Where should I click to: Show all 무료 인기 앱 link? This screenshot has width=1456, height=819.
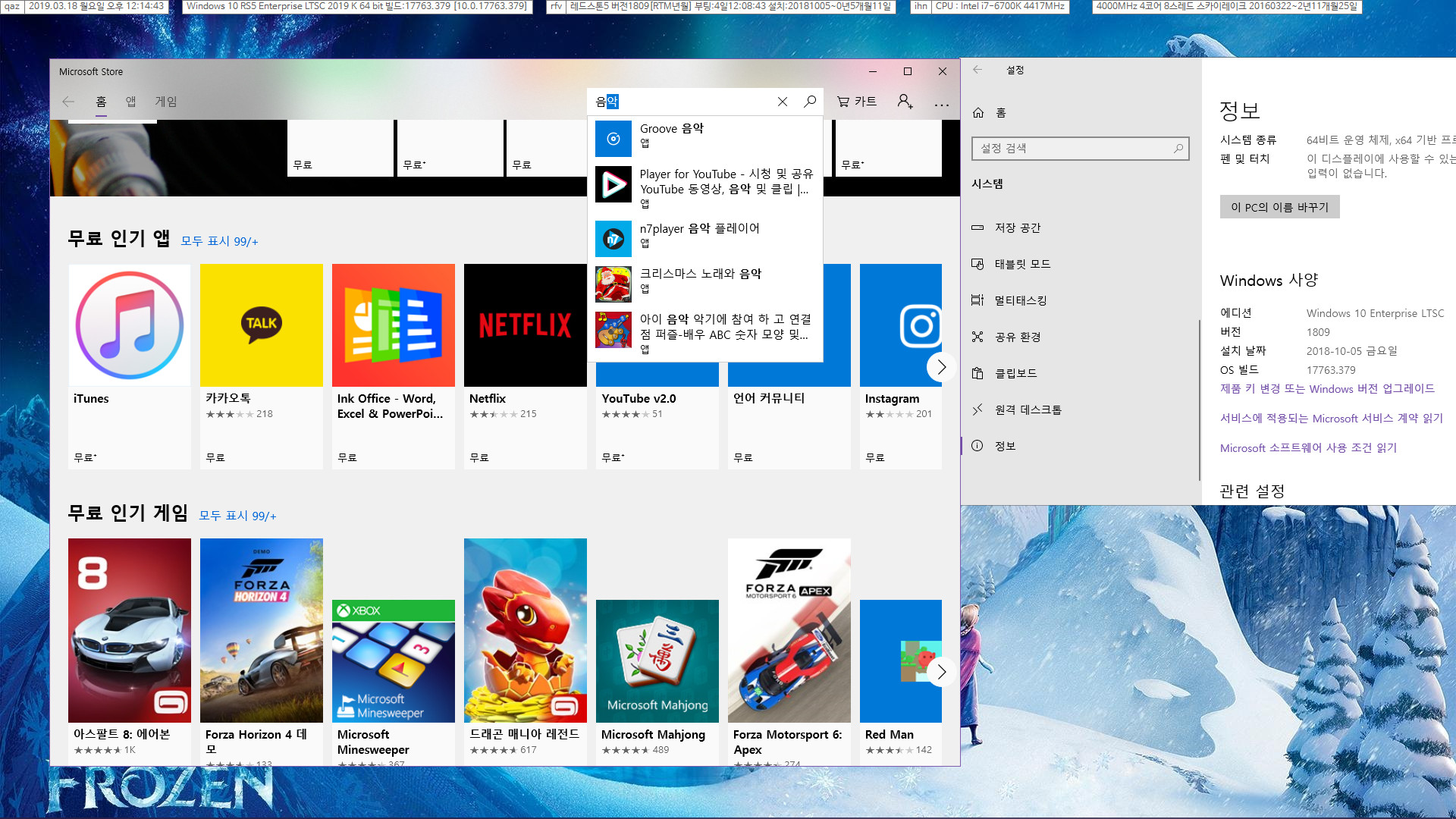point(219,241)
